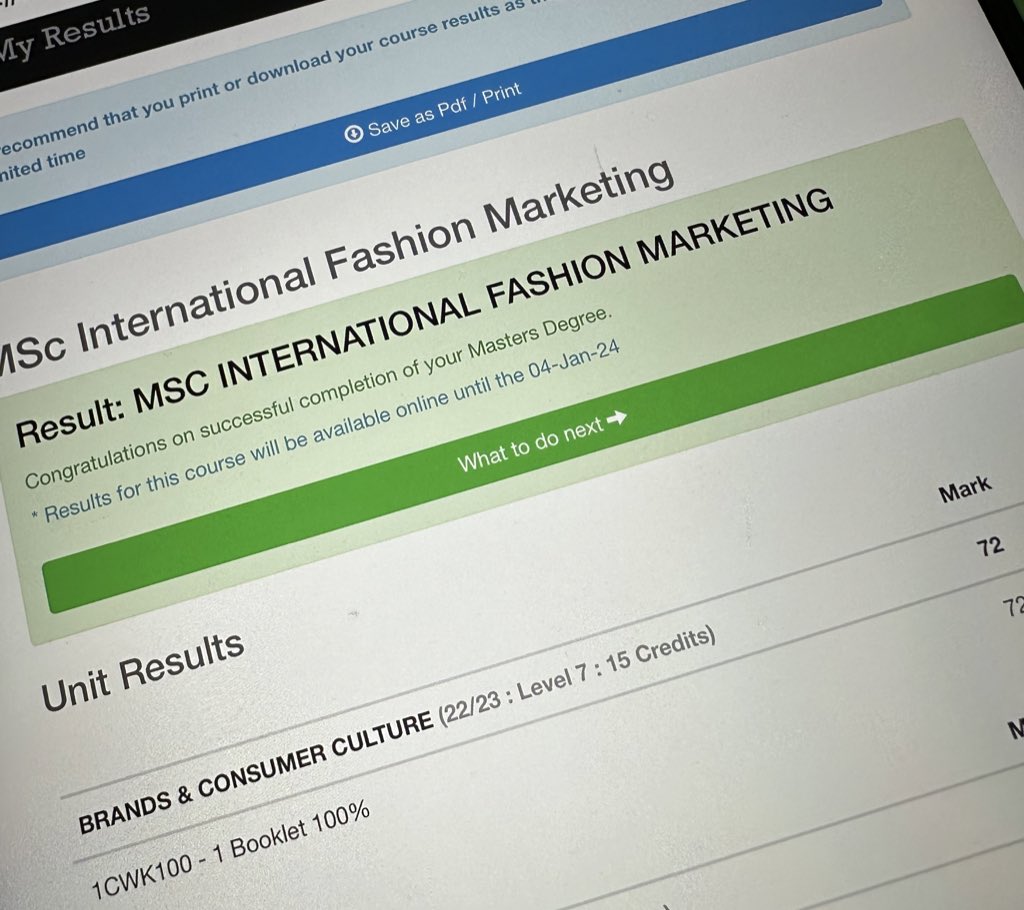
Task: Open the What to do next button
Action: pos(532,444)
